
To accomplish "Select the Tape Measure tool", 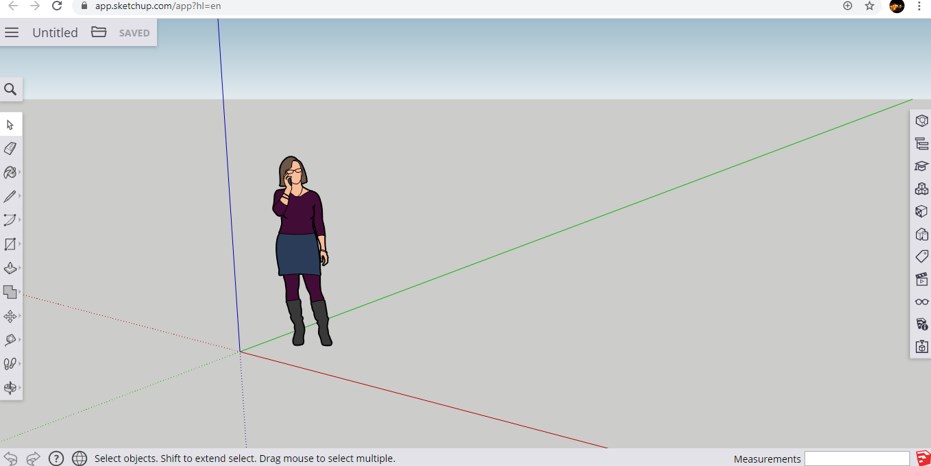I will pyautogui.click(x=10, y=340).
